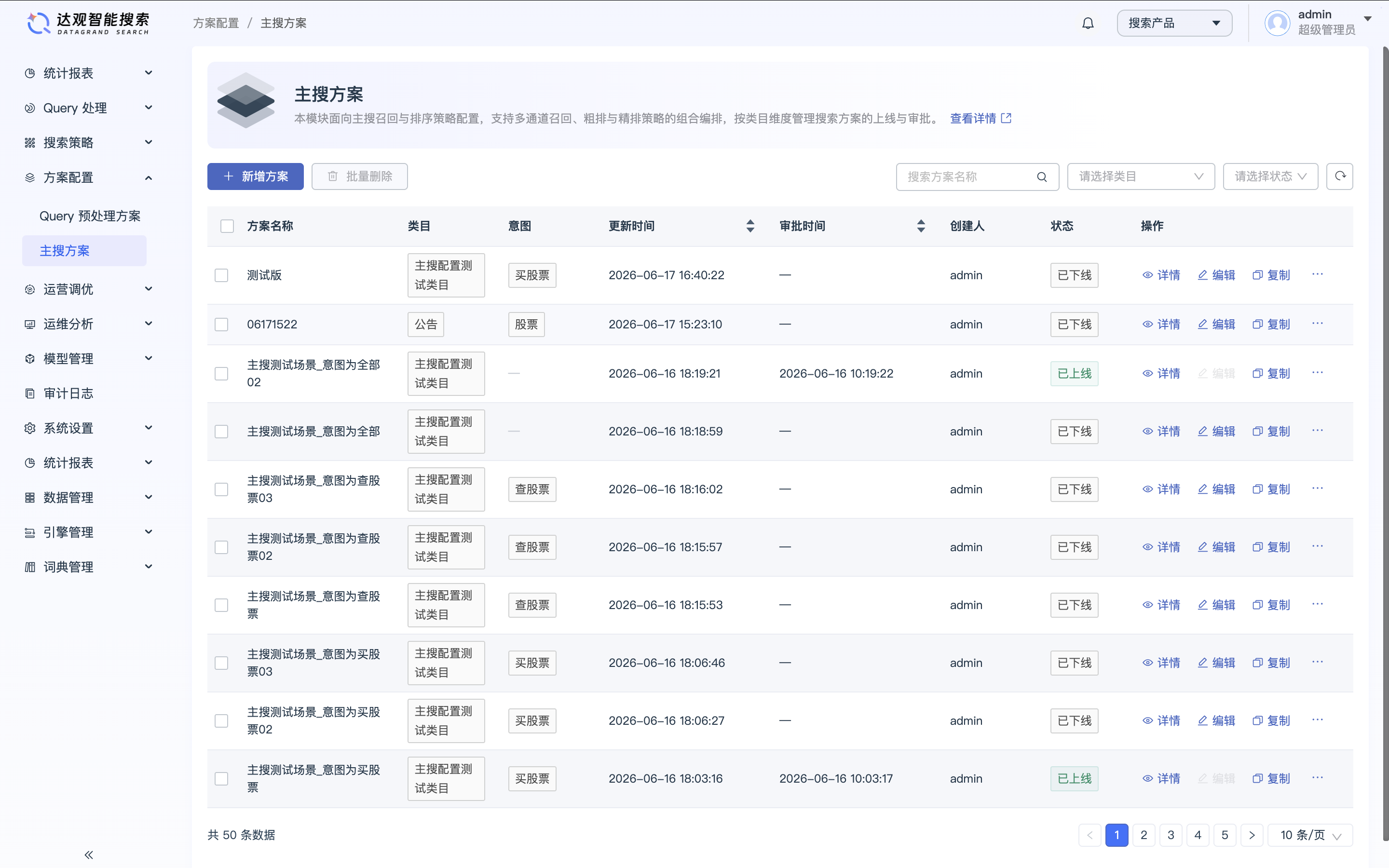Open the 模型管理 menu

point(88,359)
